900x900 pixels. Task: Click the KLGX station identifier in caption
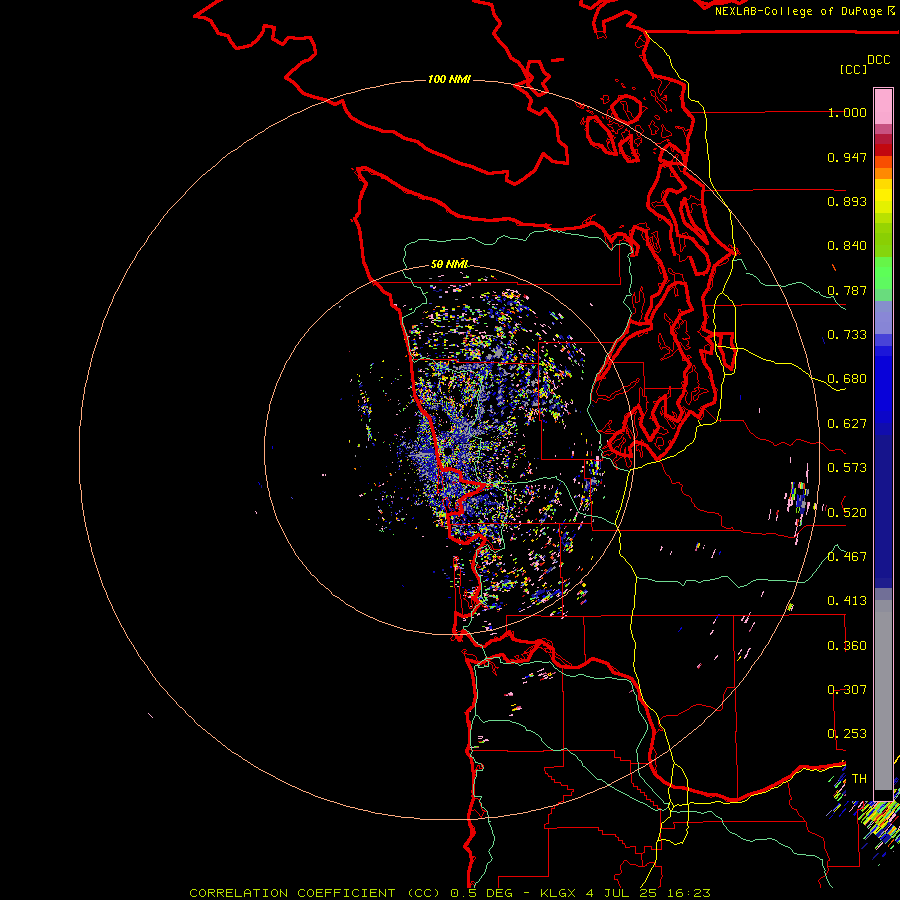point(558,893)
